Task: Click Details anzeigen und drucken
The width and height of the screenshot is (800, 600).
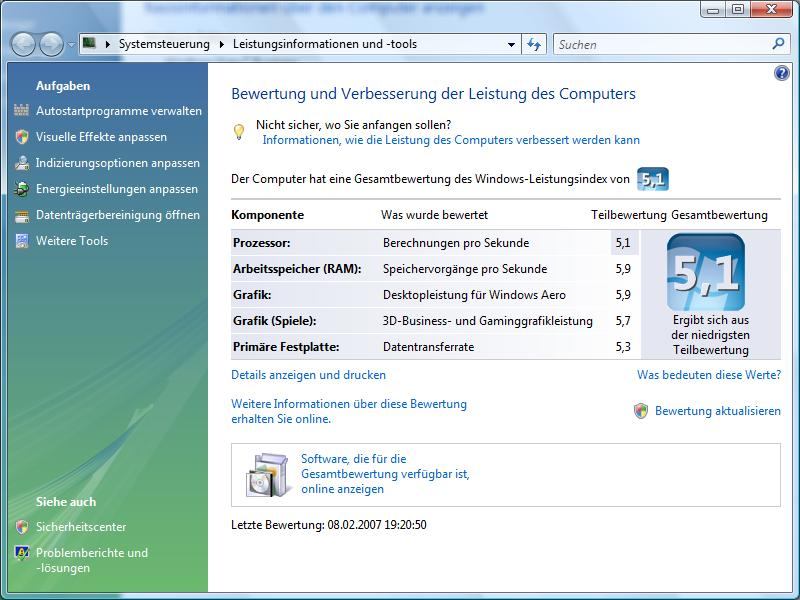Action: pyautogui.click(x=309, y=375)
